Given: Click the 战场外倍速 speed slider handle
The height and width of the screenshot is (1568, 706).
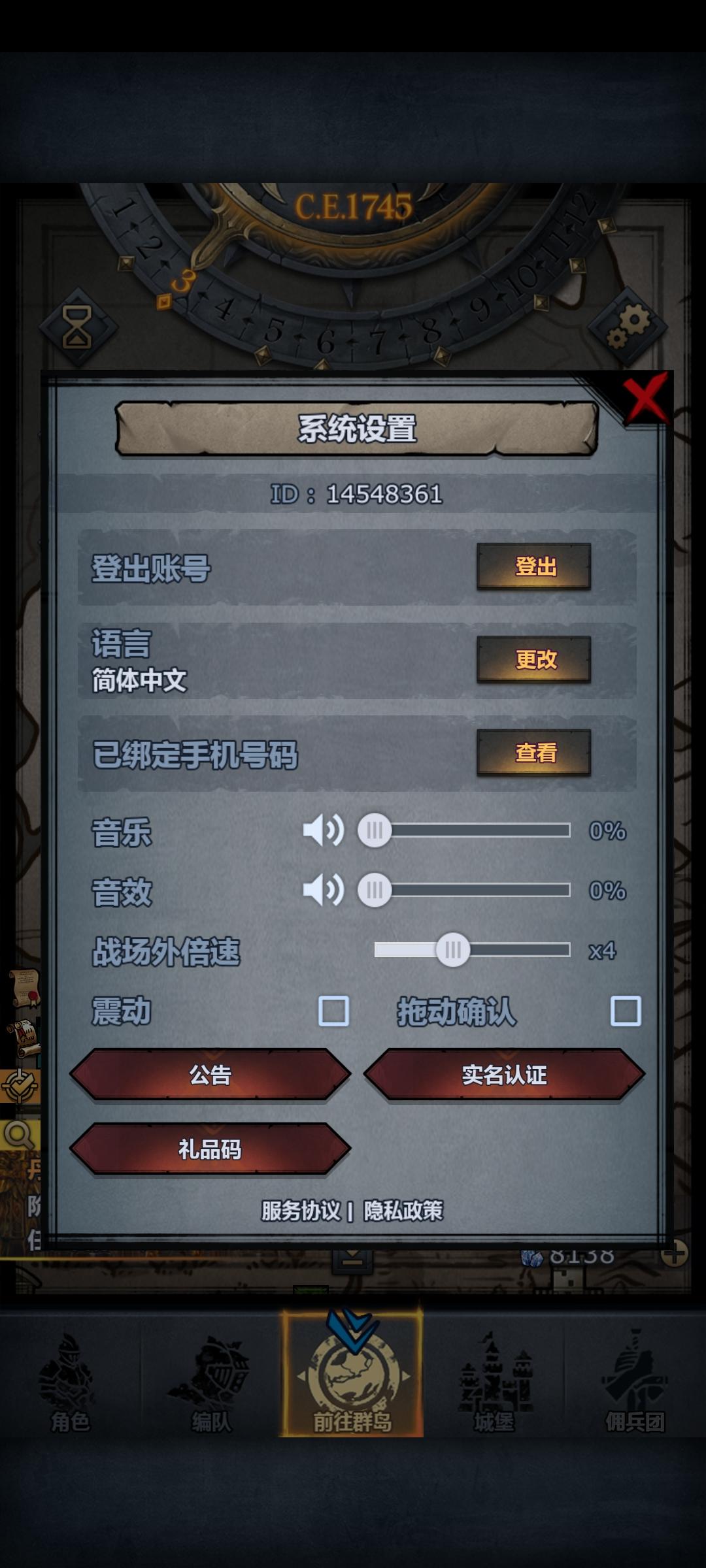Looking at the screenshot, I should click(453, 950).
